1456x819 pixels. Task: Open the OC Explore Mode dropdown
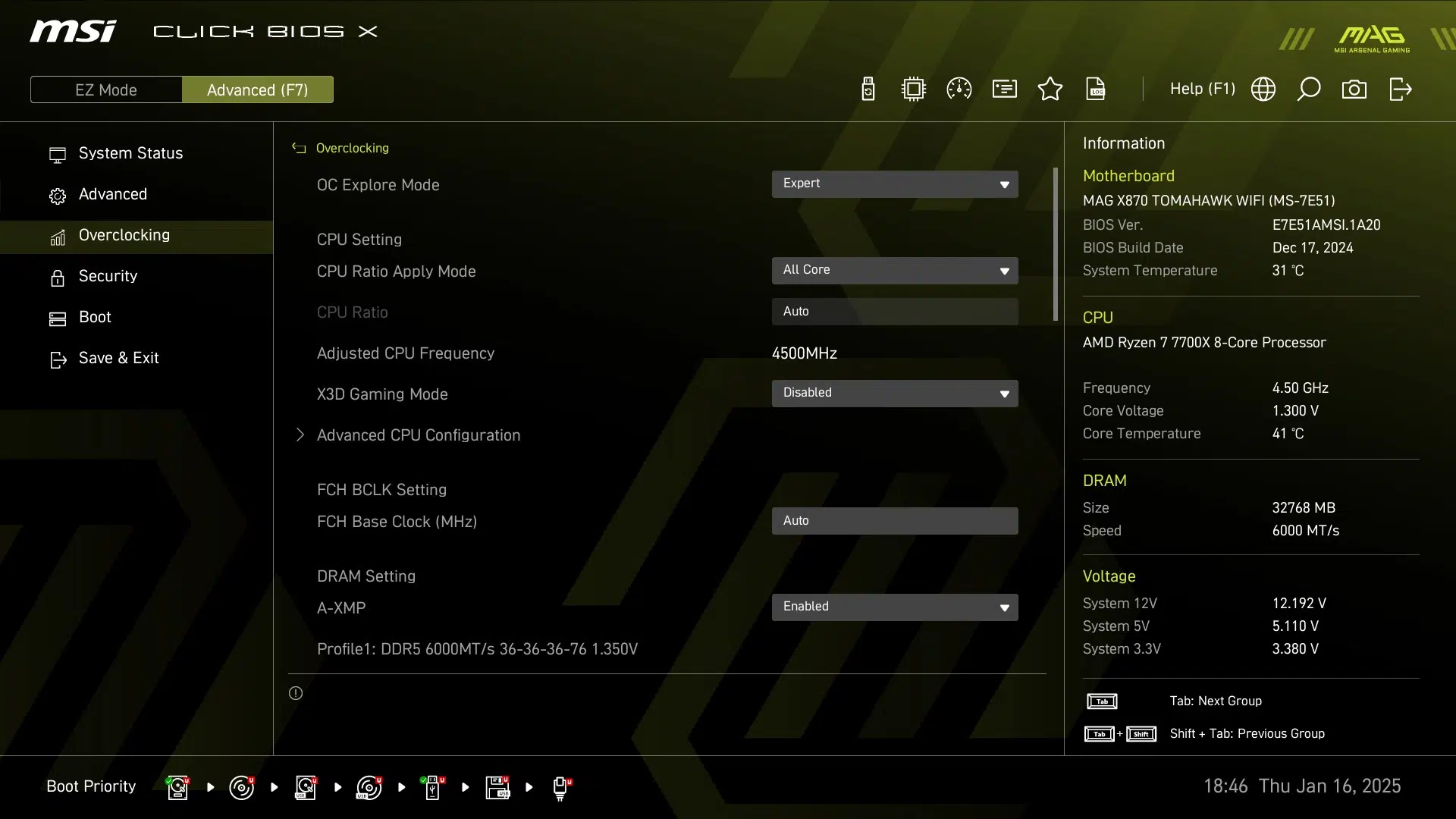tap(895, 184)
